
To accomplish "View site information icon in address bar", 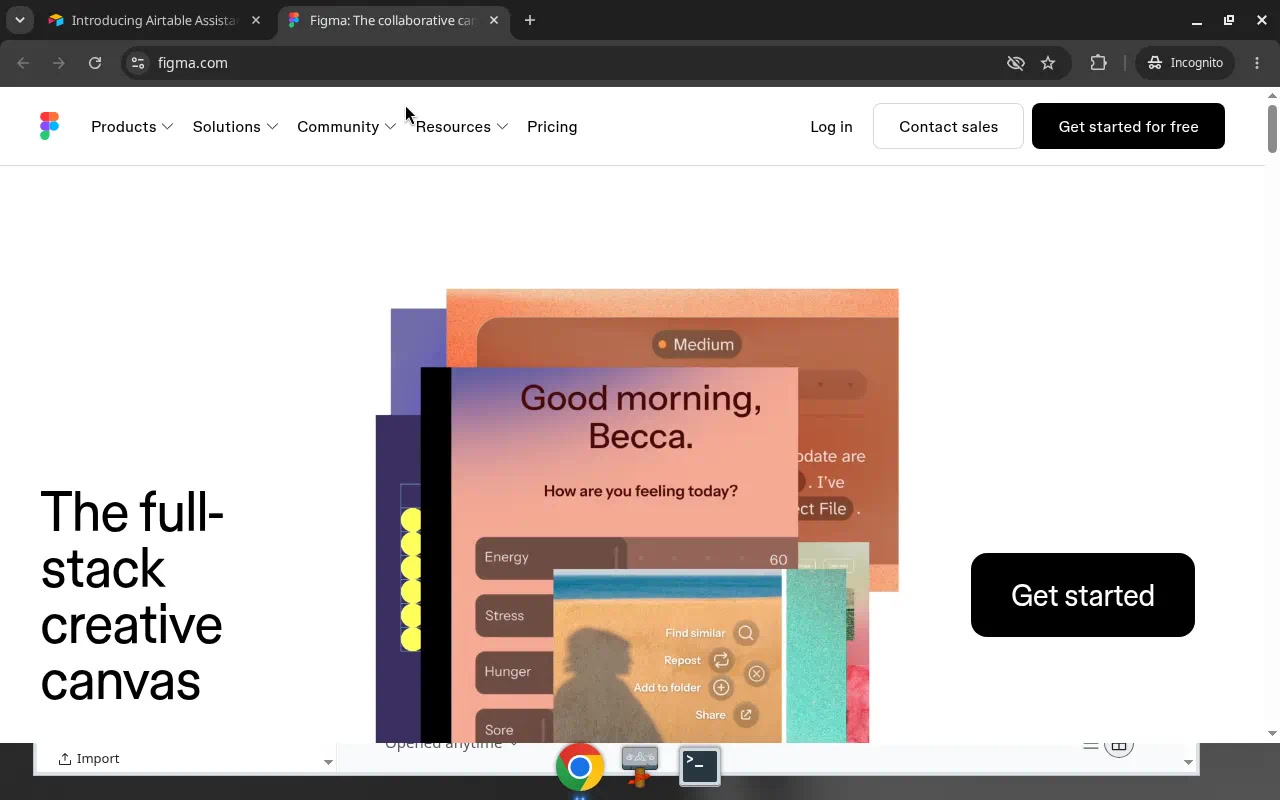I will [138, 63].
